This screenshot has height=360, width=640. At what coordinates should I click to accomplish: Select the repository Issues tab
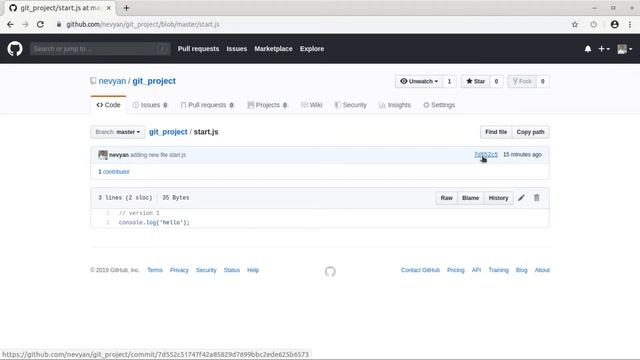[150, 105]
